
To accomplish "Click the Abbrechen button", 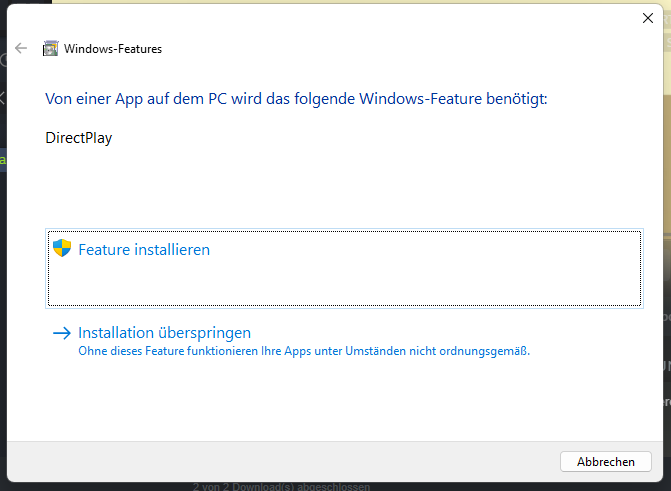I will click(x=606, y=461).
